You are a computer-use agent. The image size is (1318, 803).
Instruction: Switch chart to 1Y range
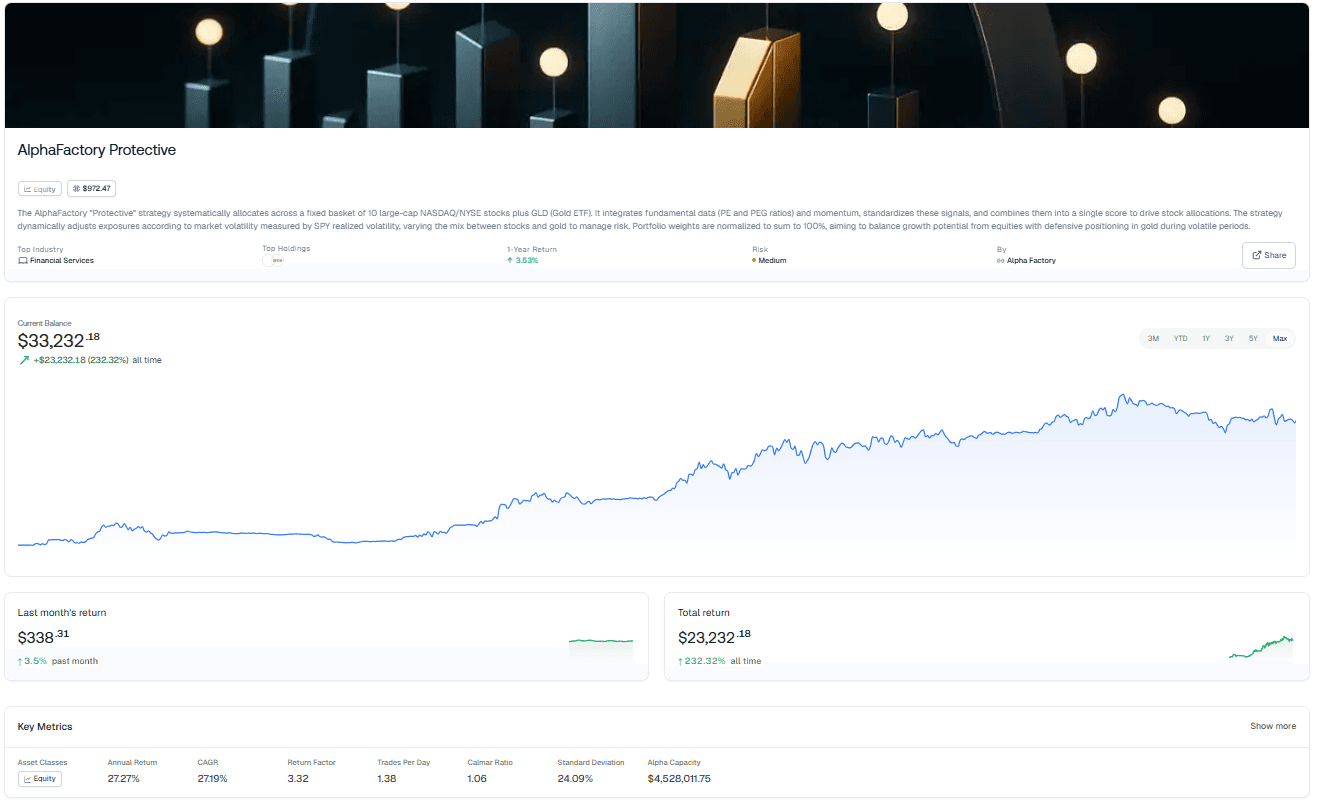pyautogui.click(x=1206, y=339)
